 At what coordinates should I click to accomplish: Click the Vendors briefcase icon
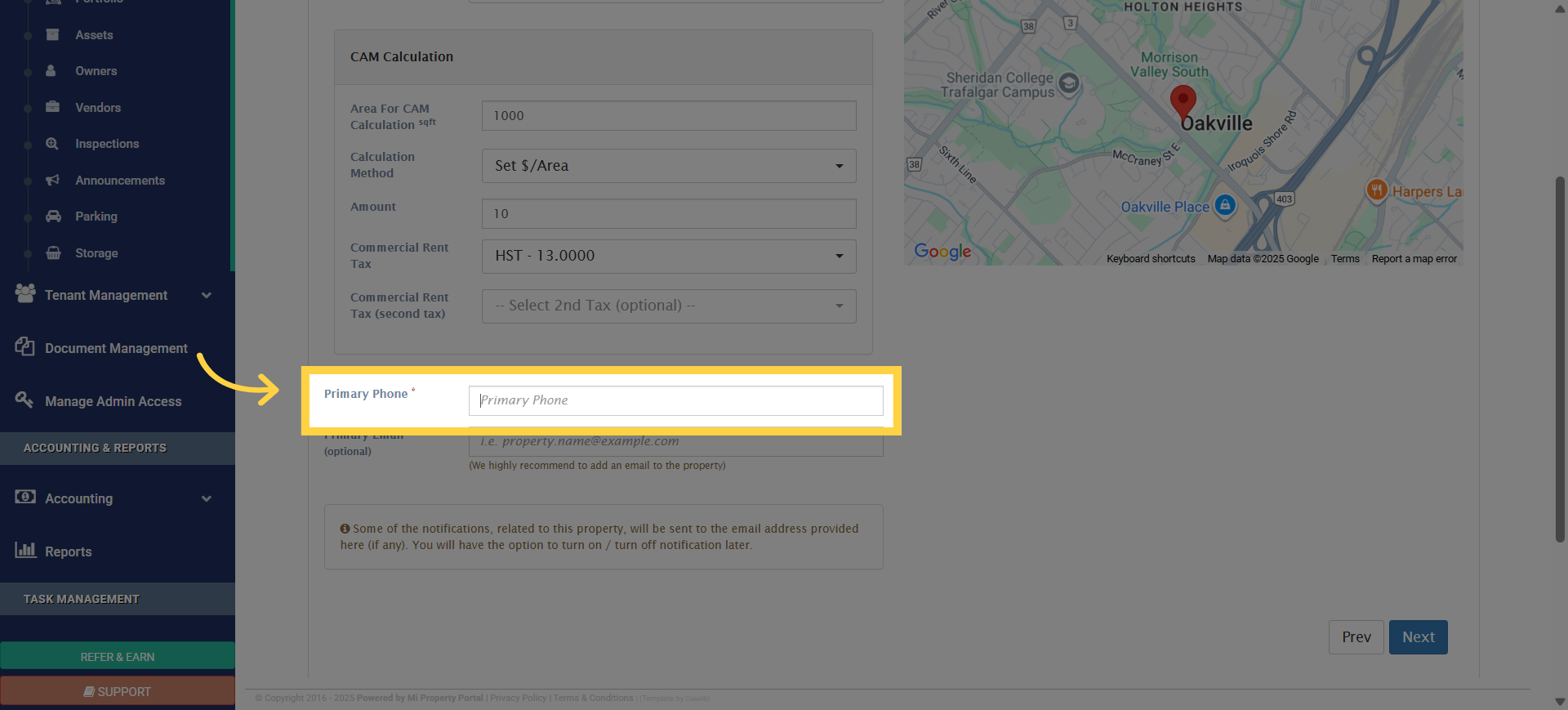click(53, 107)
